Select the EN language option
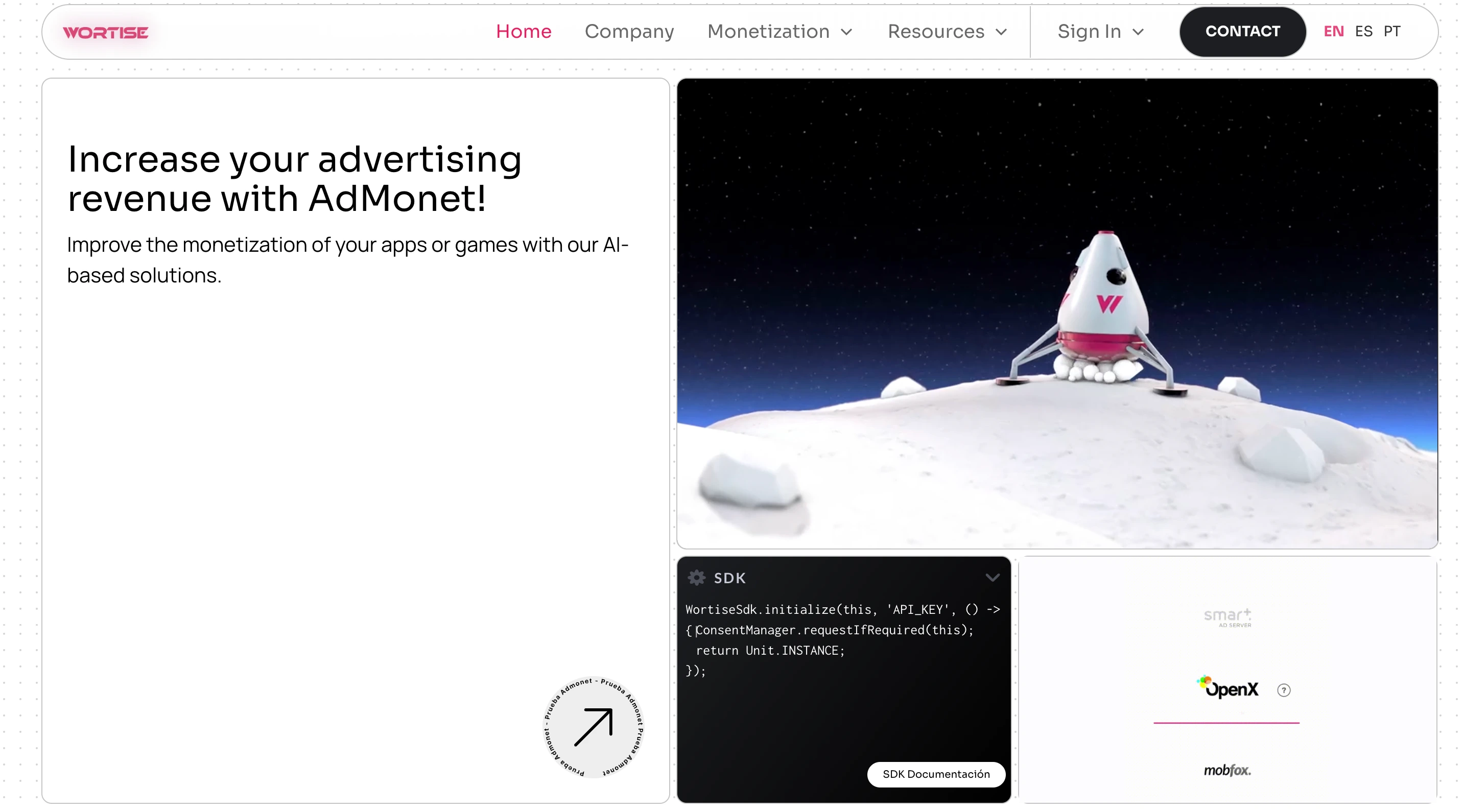Screen dimensions: 1464x812 tap(1333, 31)
